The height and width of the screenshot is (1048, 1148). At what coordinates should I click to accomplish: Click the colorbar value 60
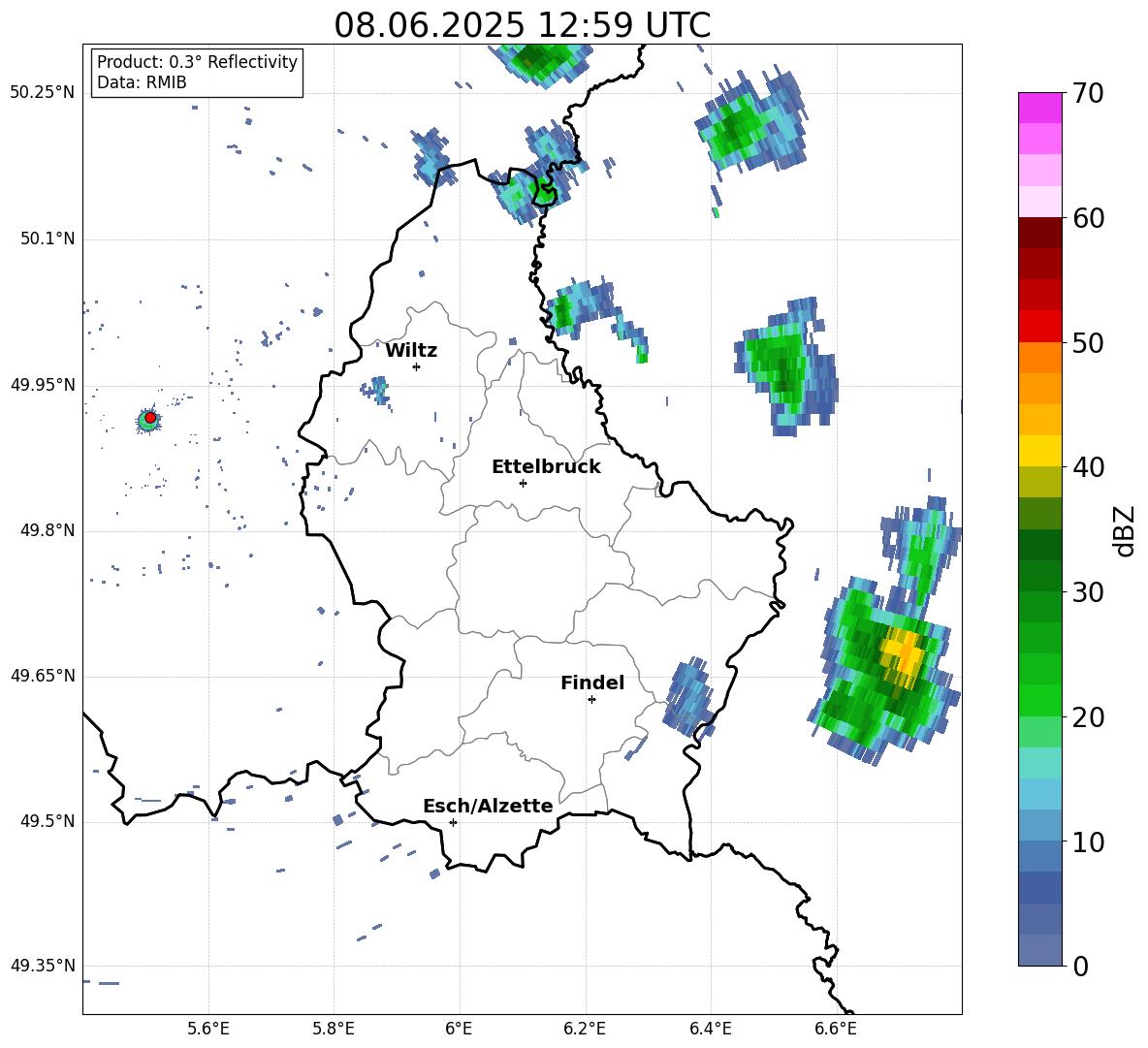[x=1088, y=218]
